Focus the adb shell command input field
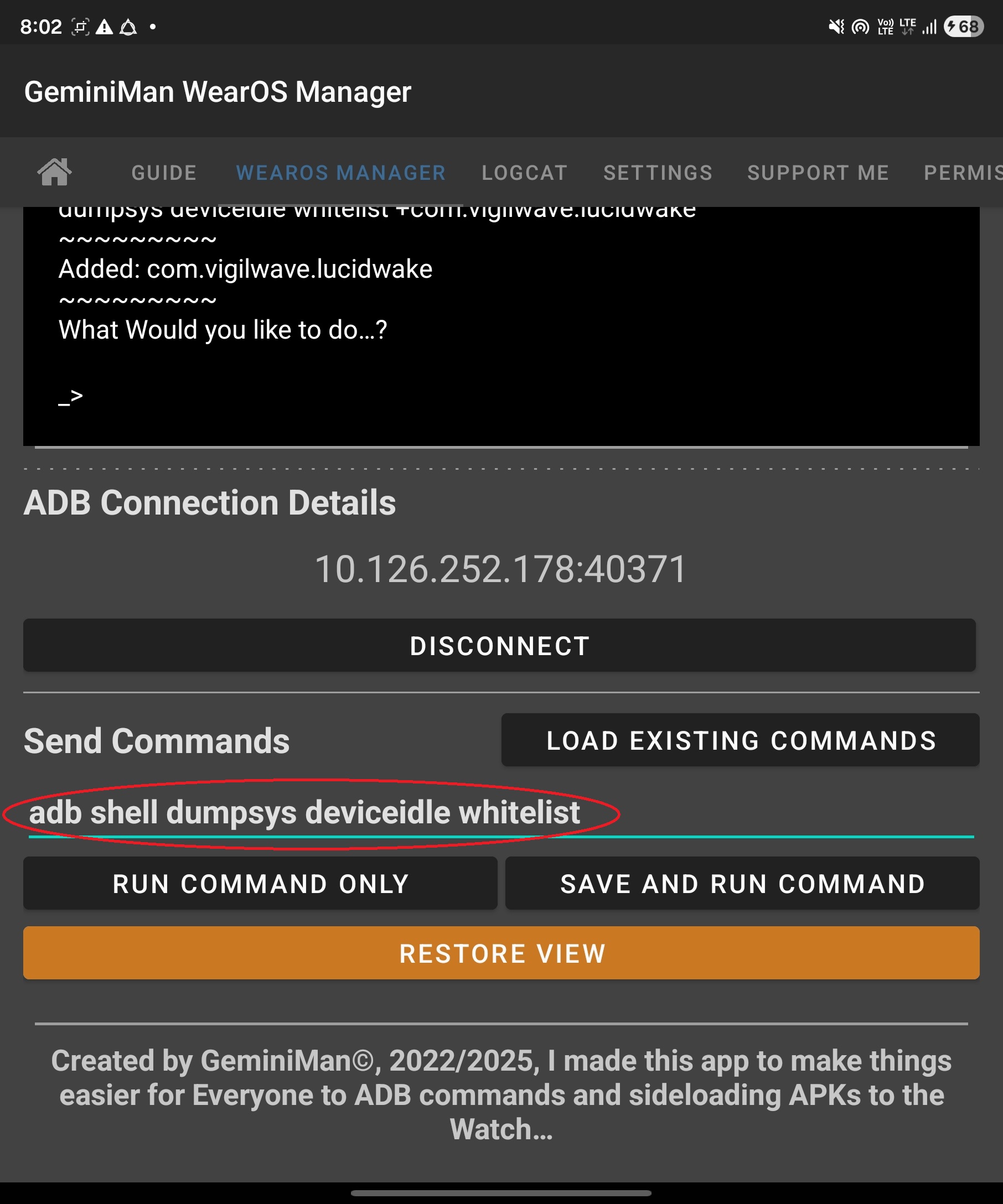1003x1204 pixels. (x=501, y=813)
